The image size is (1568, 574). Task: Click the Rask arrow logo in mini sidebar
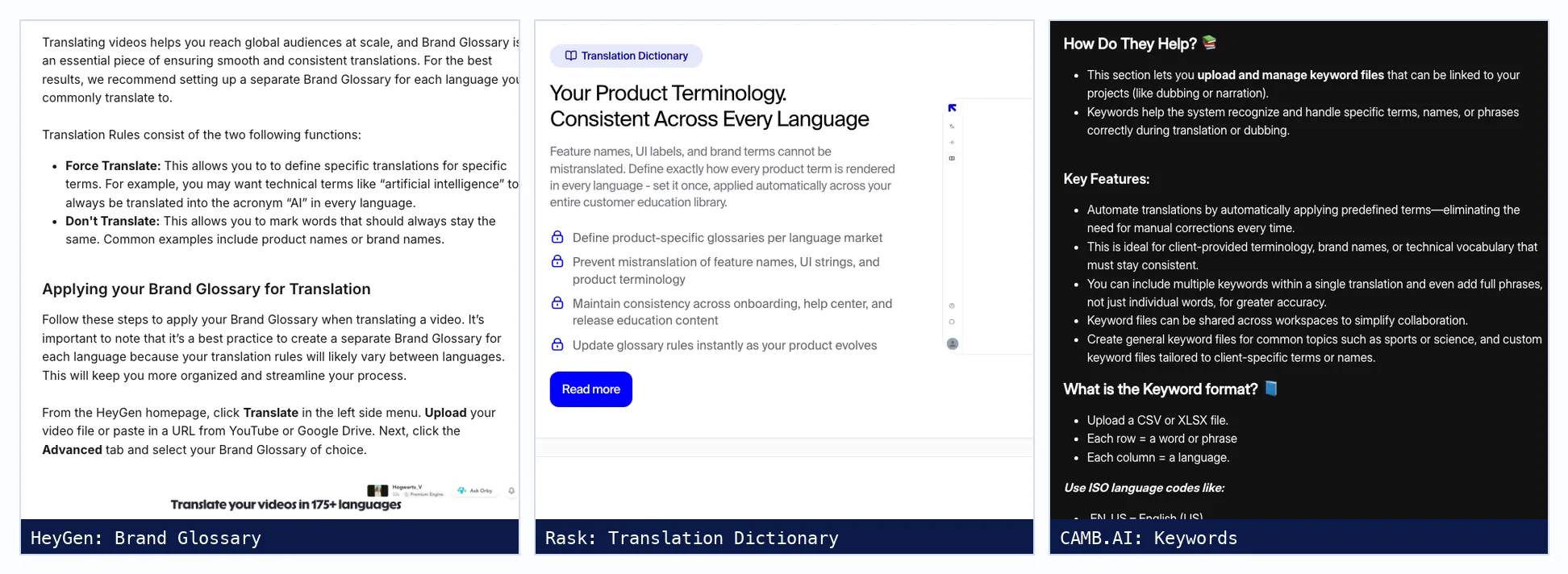952,107
